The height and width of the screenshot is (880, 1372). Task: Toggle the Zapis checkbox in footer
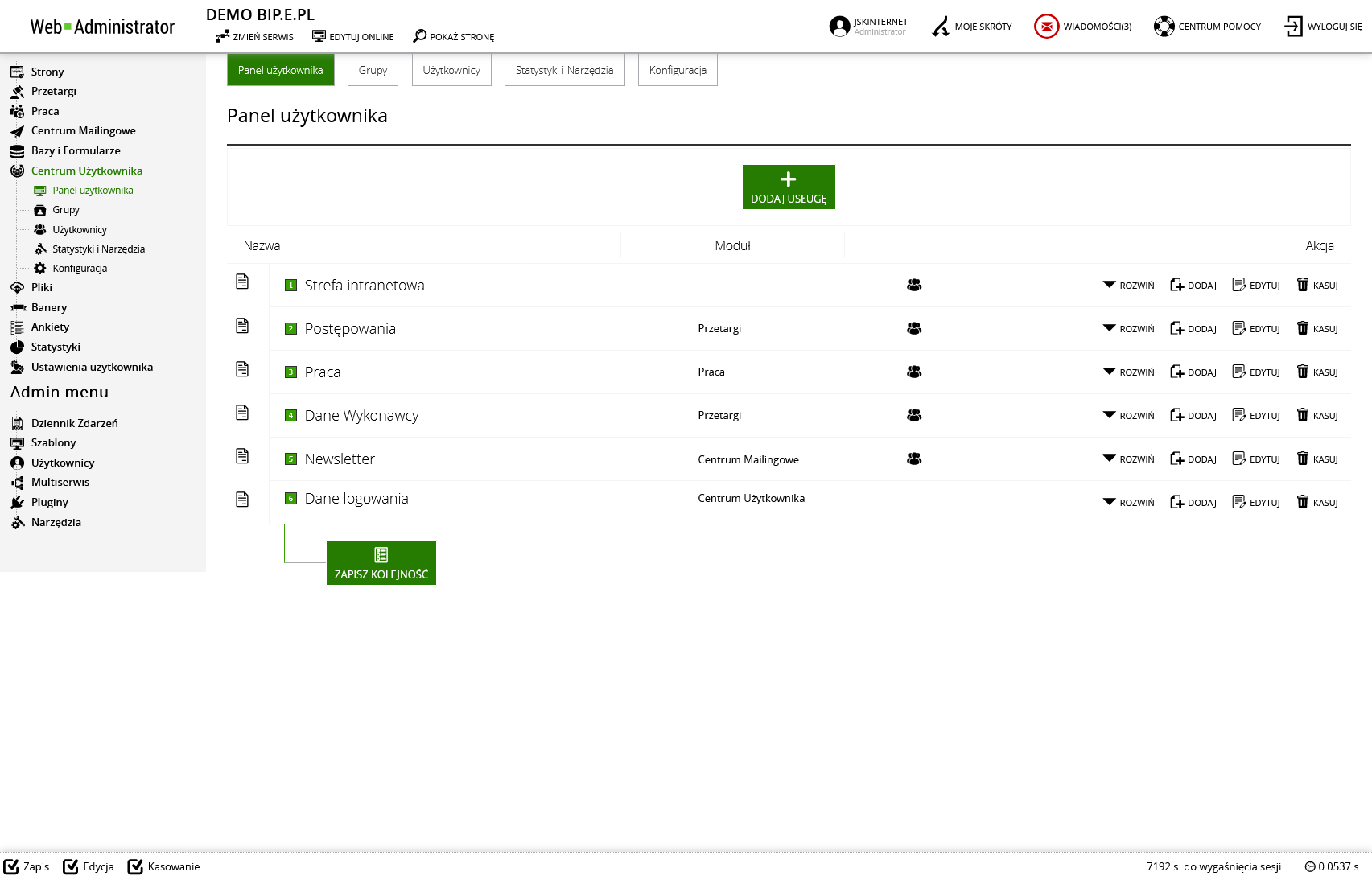click(11, 866)
